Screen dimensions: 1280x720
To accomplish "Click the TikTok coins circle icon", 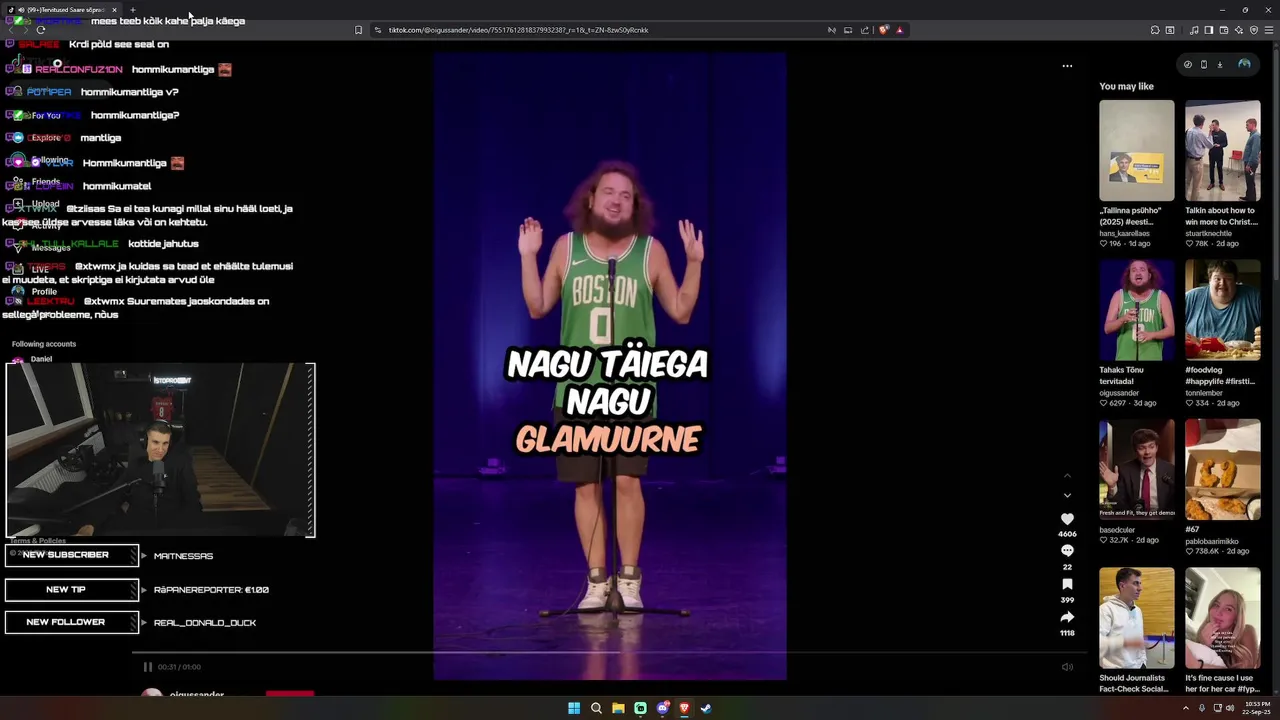I will 1188,64.
